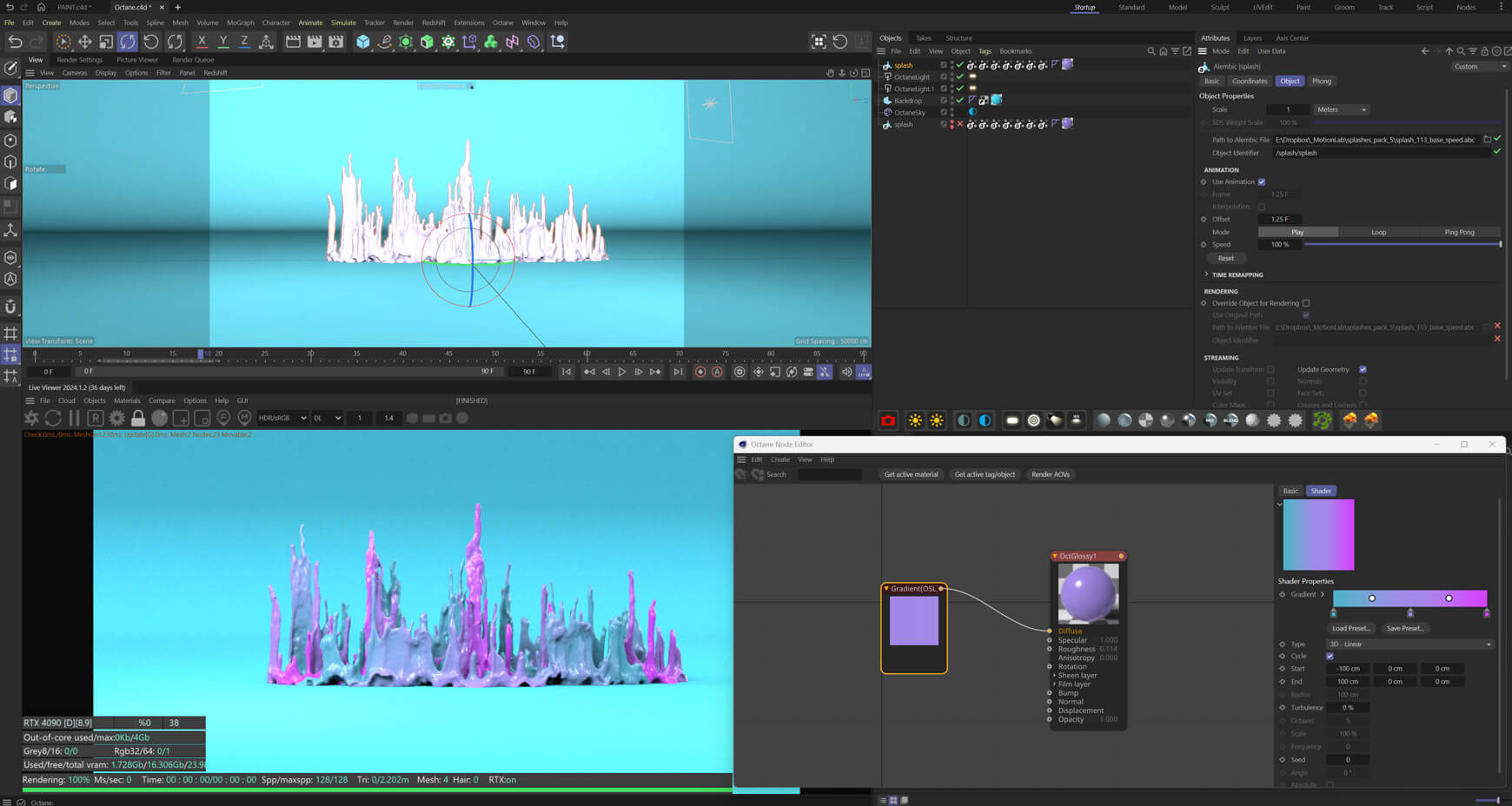
Task: Add Octane area light white rectangle icon
Action: click(x=1012, y=420)
